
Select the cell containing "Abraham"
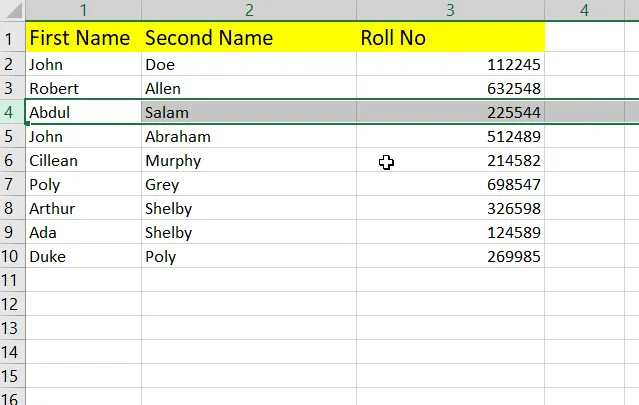click(249, 136)
